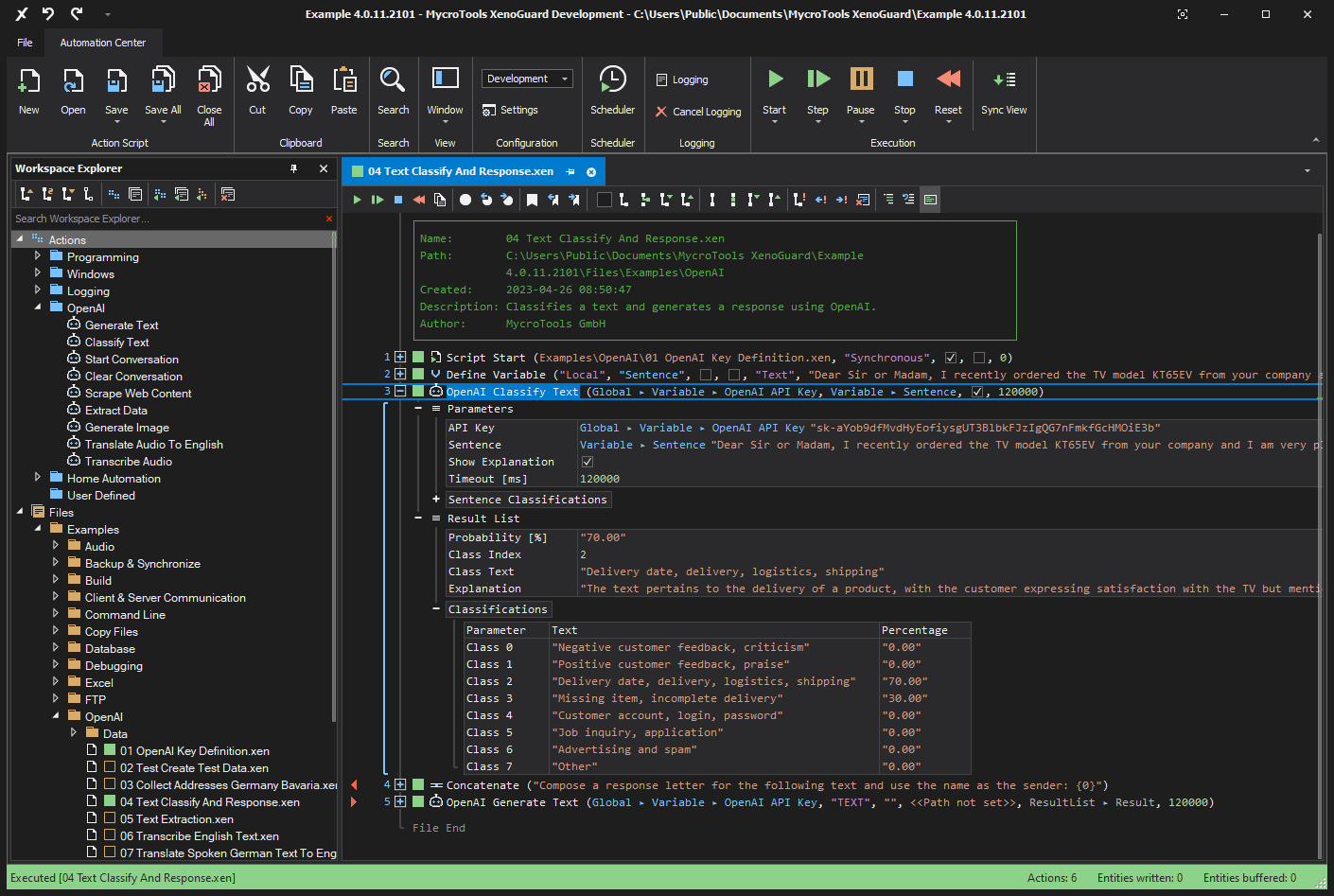Viewport: 1334px width, 896px height.
Task: Select the Transcribe Audio action
Action: [128, 461]
